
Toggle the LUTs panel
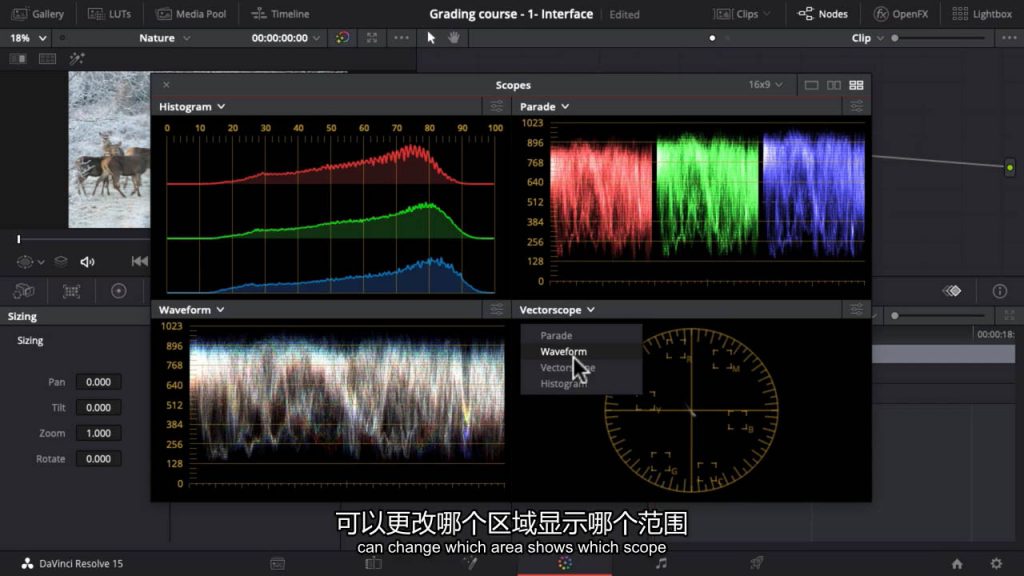(x=109, y=14)
